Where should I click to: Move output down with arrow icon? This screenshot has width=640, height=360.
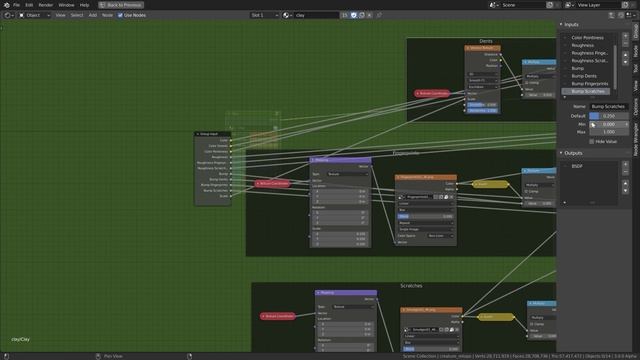pyautogui.click(x=625, y=191)
